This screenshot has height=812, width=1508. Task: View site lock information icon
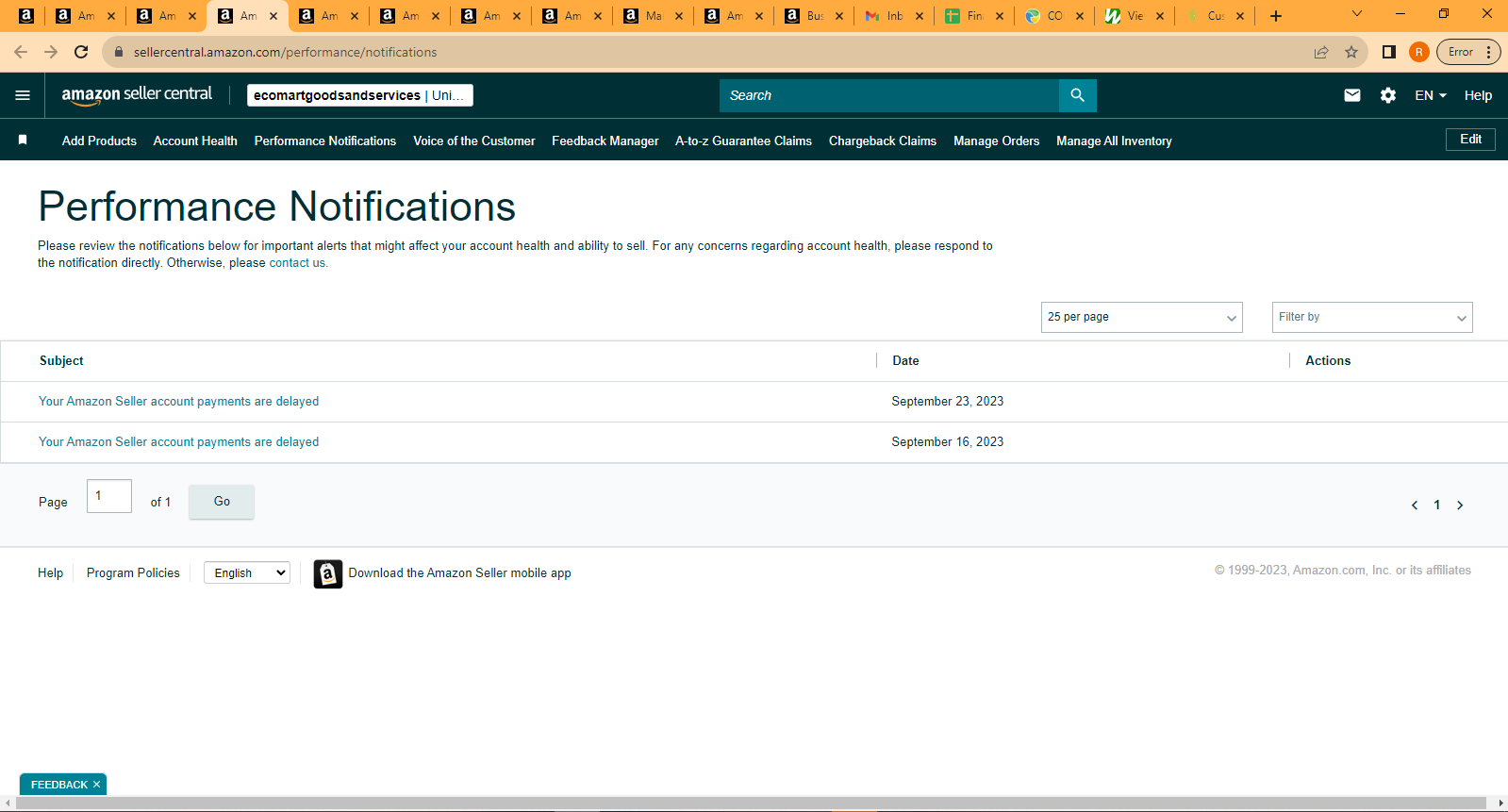[119, 52]
